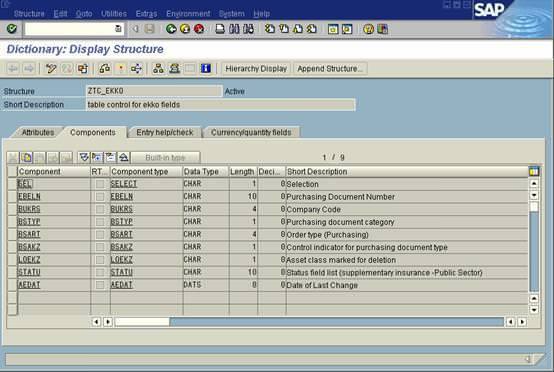
Task: Click the Structure name field ZTC_EKKO
Action: [x=154, y=91]
